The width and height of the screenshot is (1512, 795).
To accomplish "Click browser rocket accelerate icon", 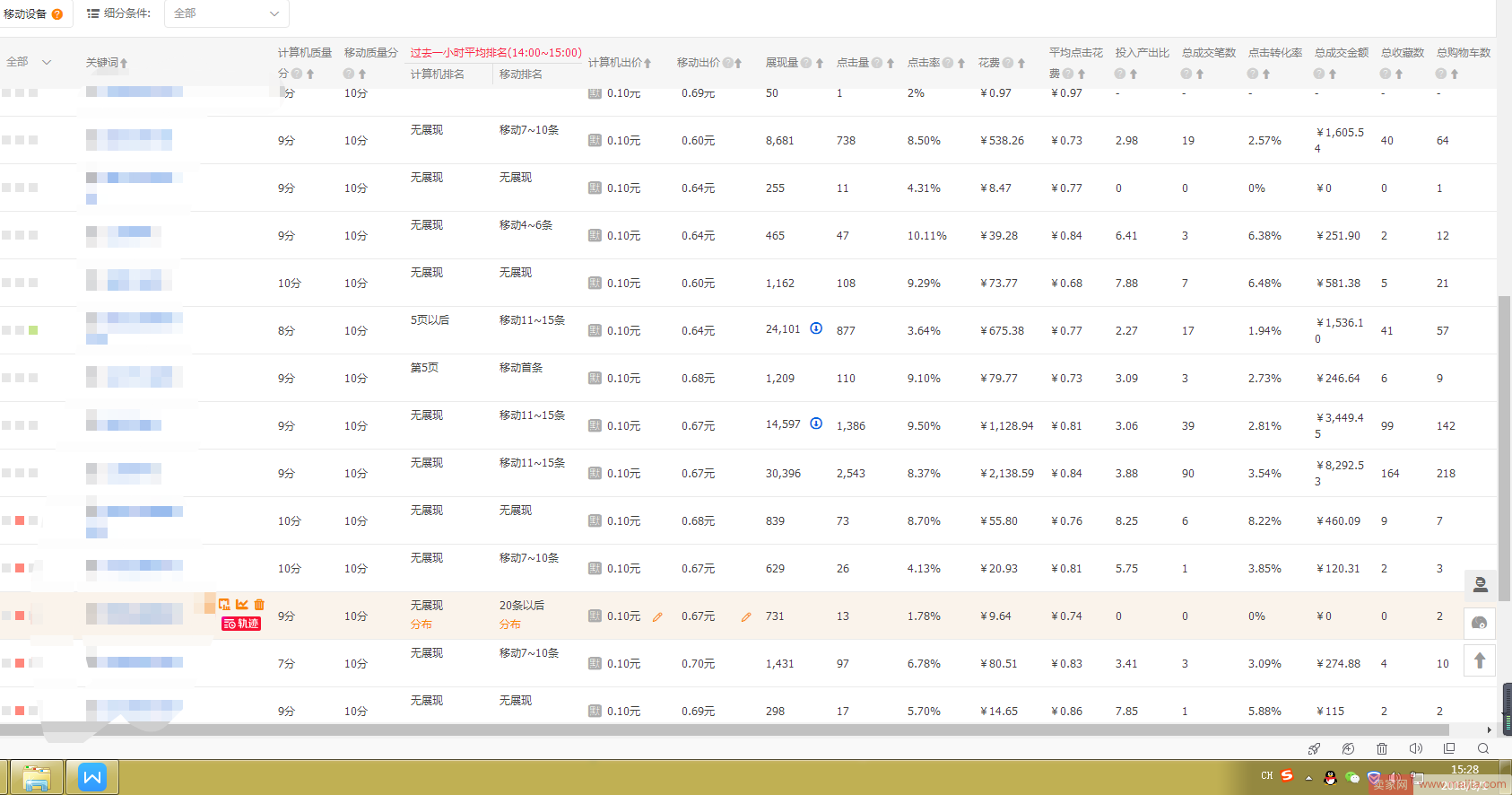I will (1314, 748).
